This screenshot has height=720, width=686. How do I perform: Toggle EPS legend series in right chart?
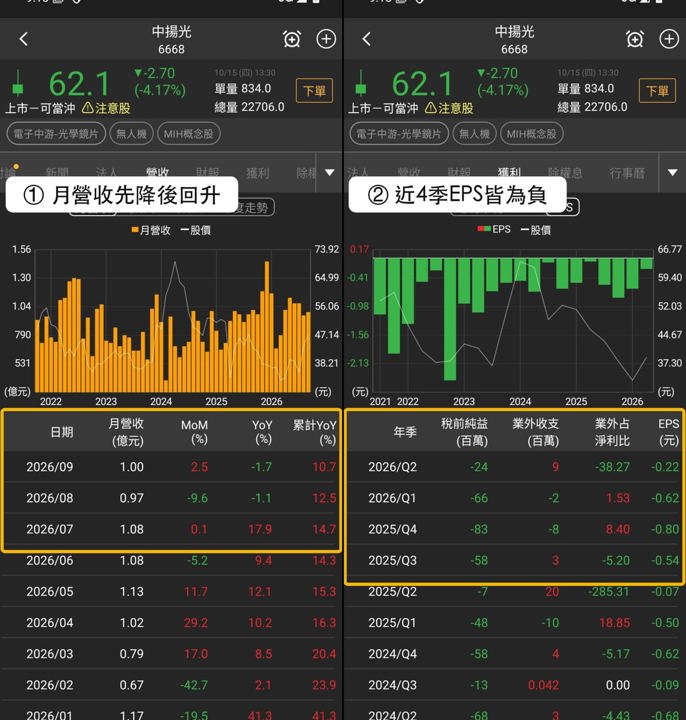point(494,229)
